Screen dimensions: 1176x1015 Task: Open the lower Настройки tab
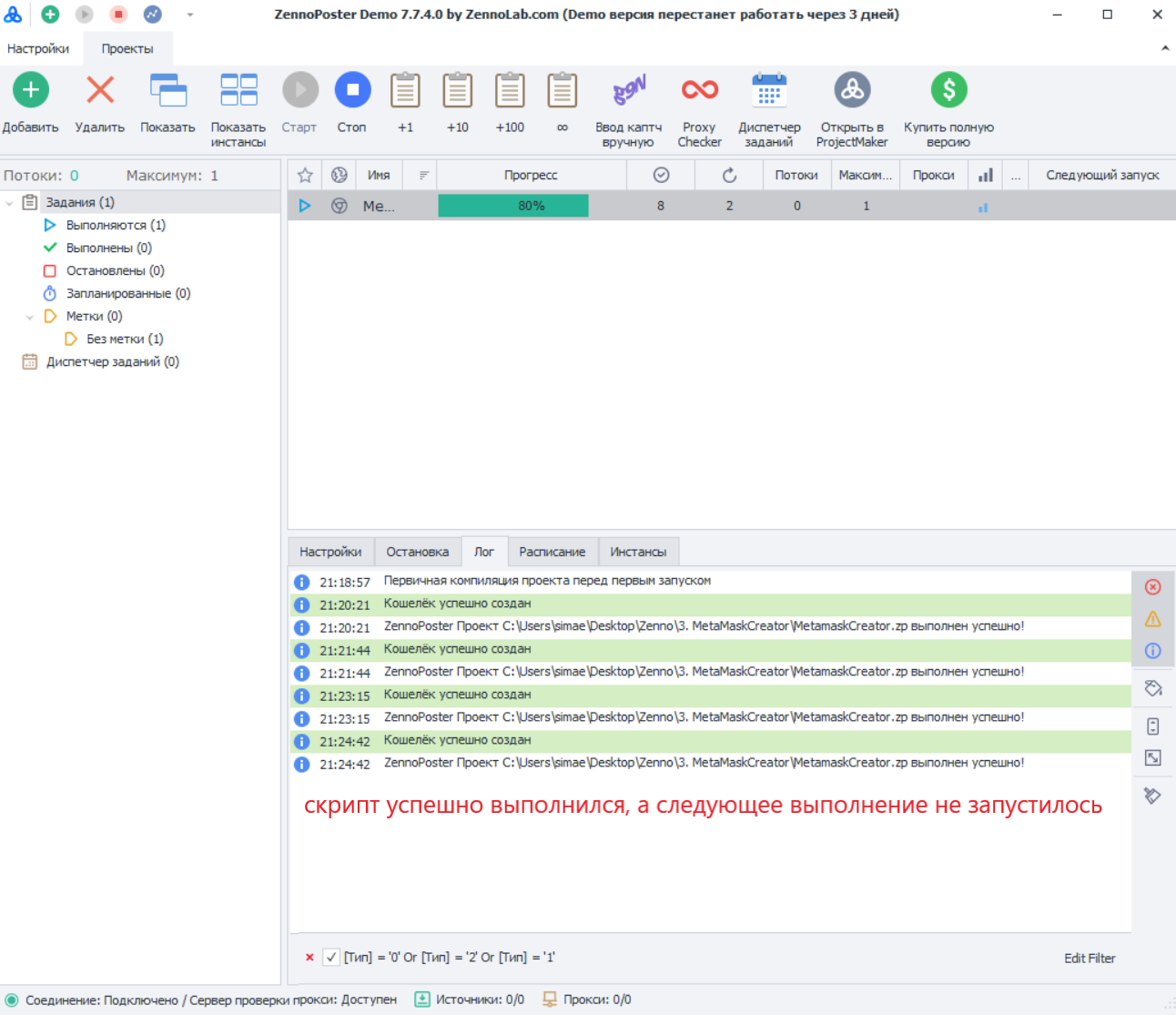[330, 552]
